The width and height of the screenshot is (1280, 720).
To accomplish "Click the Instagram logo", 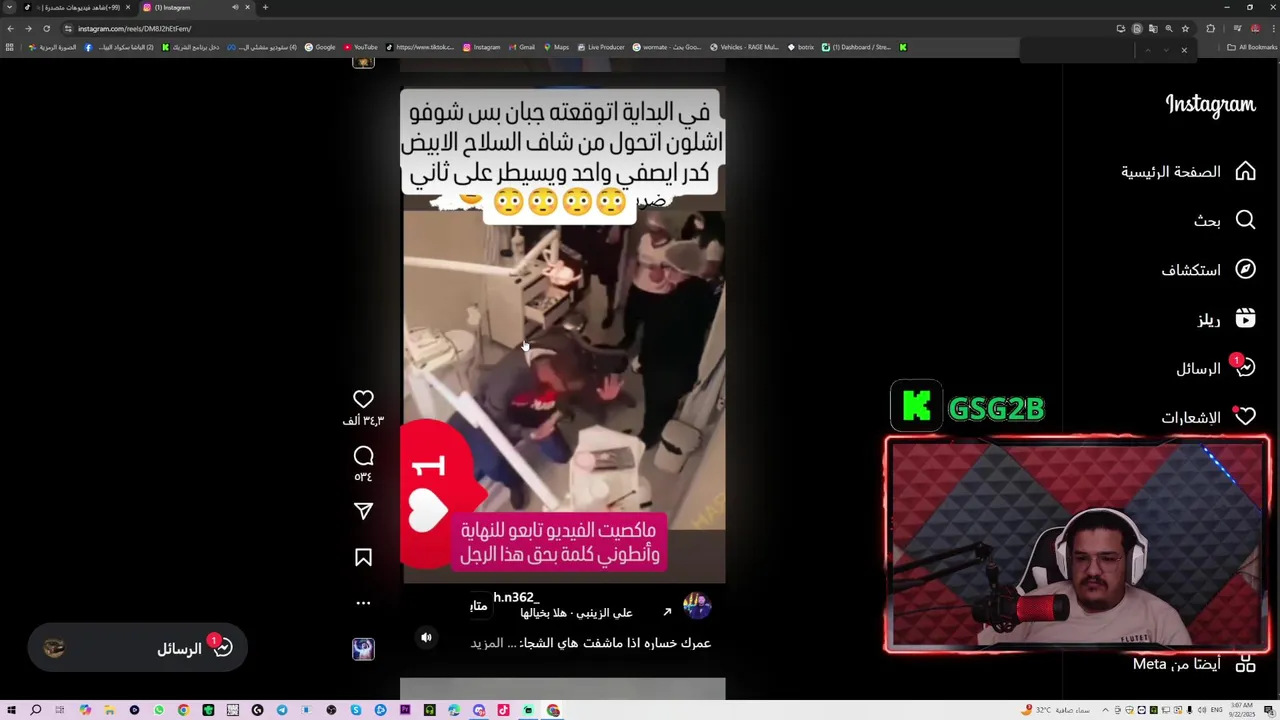I will coord(1210,105).
